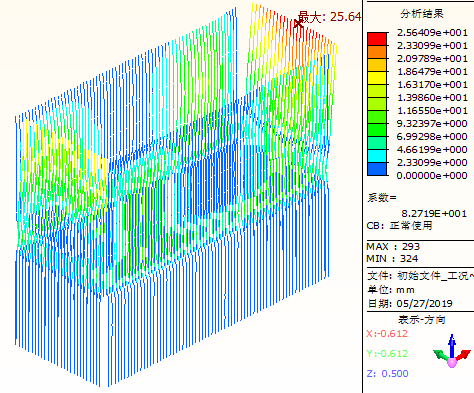474x393 pixels.
Task: Select the red legend color swatch
Action: pyautogui.click(x=377, y=39)
